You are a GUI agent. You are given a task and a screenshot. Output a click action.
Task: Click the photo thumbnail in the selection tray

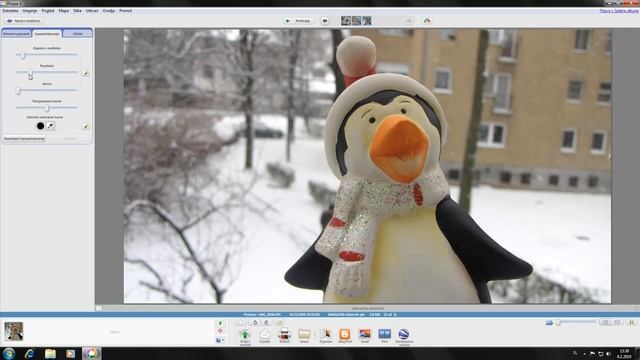(x=13, y=331)
